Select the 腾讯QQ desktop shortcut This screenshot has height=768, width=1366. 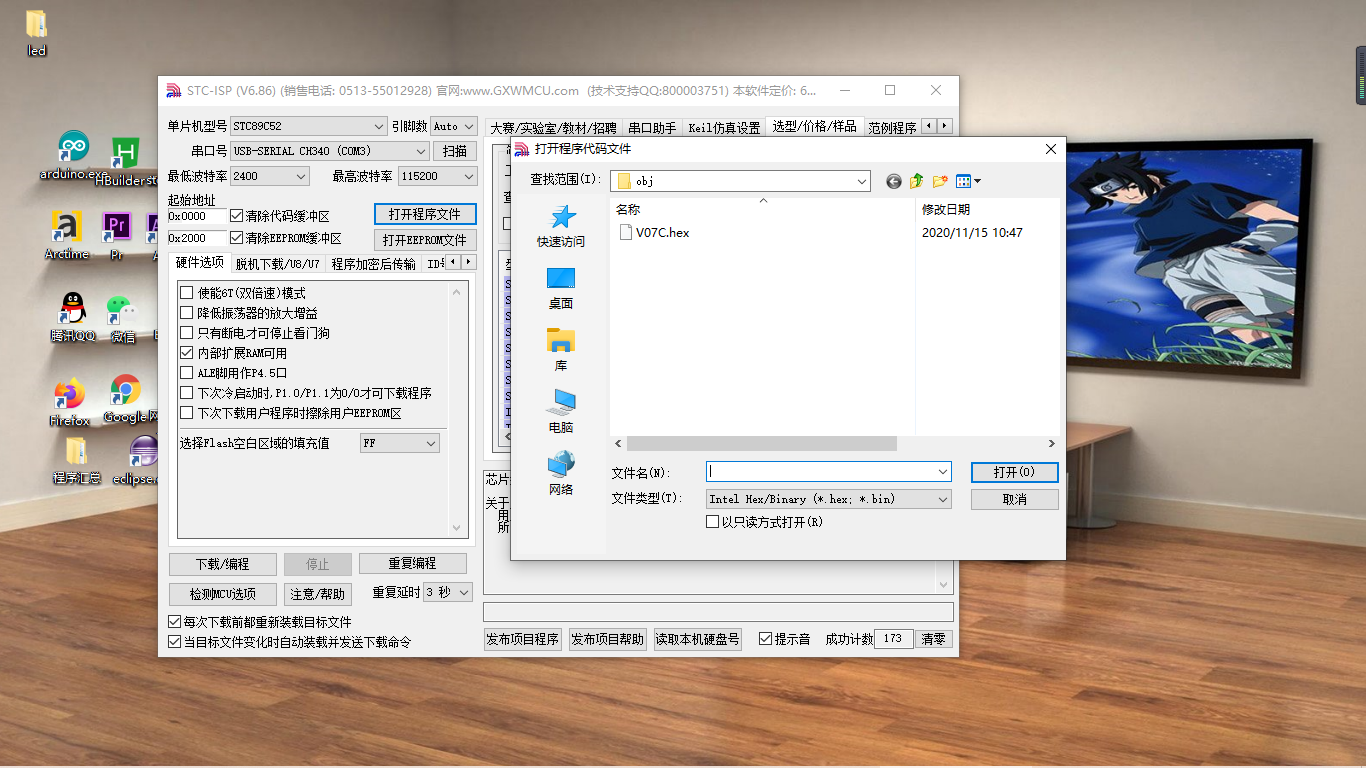click(x=72, y=318)
